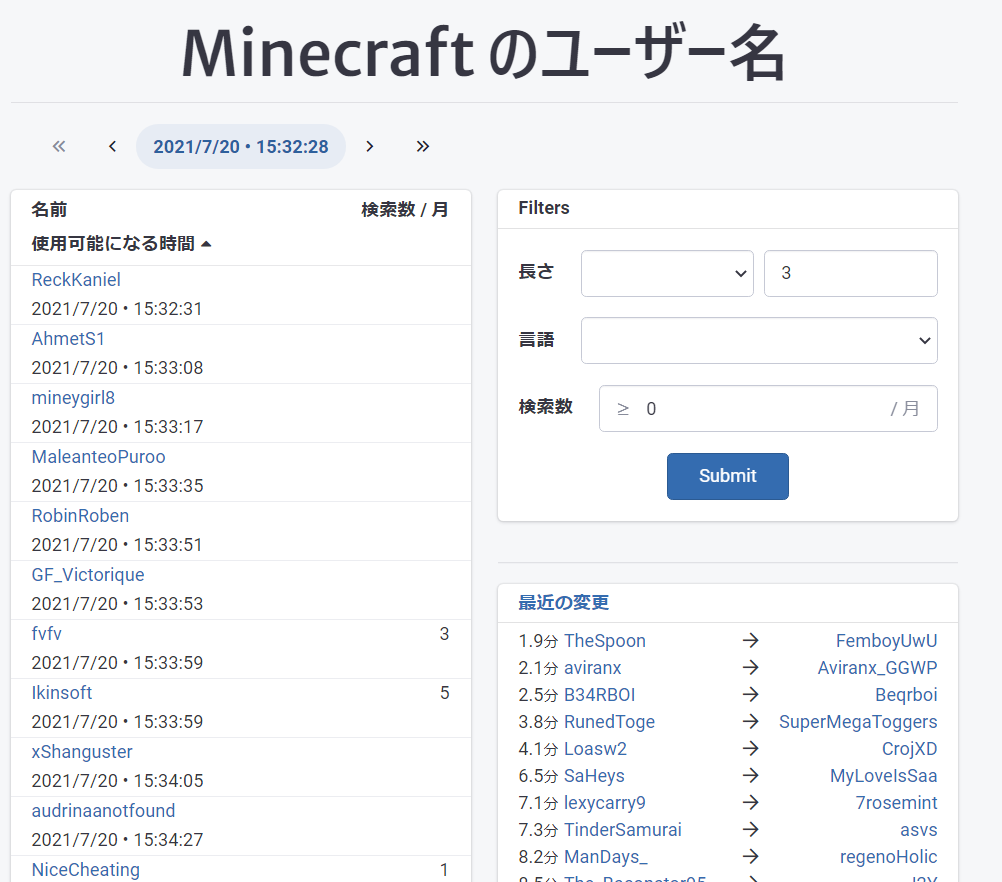
Task: Open new name CrojXD
Action: pyautogui.click(x=909, y=749)
